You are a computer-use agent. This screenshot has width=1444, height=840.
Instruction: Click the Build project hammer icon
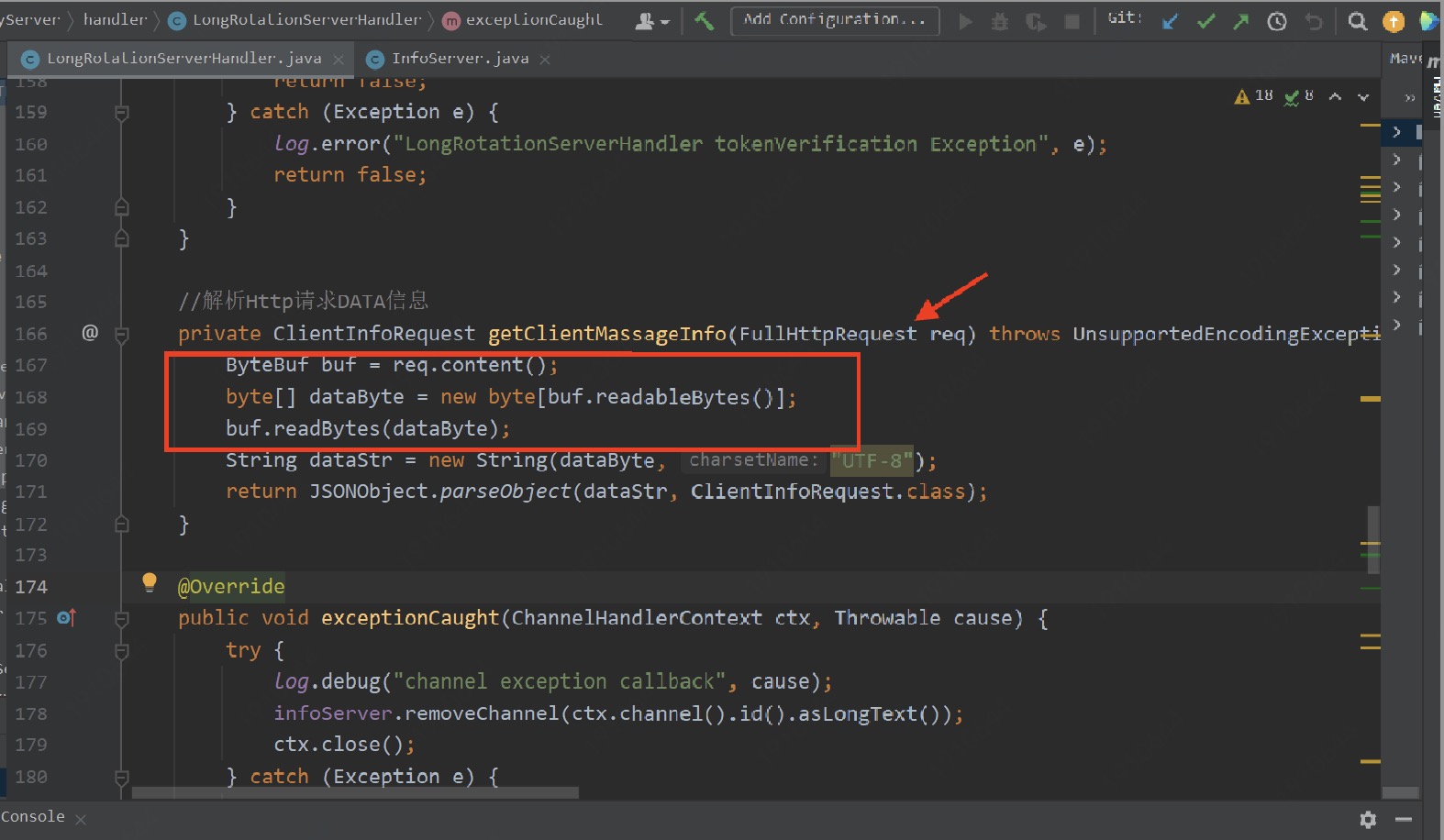[x=704, y=20]
